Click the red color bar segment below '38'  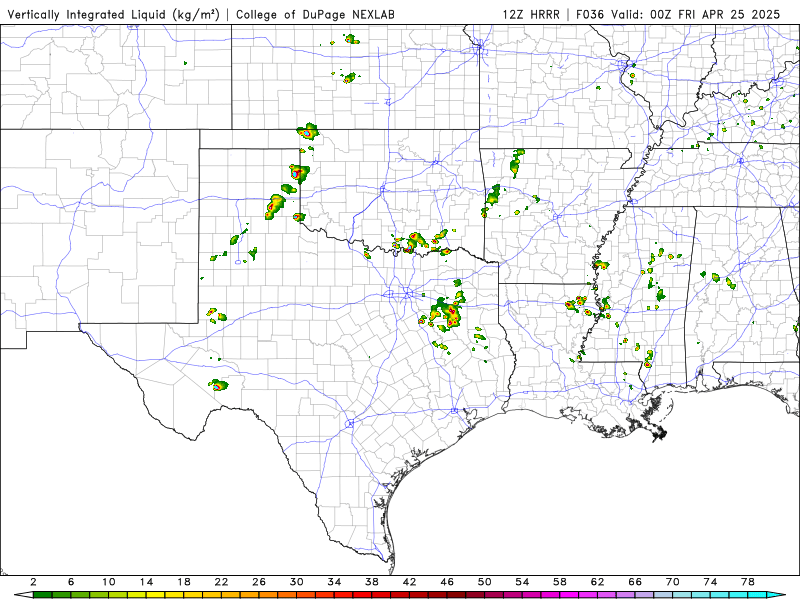point(382,595)
